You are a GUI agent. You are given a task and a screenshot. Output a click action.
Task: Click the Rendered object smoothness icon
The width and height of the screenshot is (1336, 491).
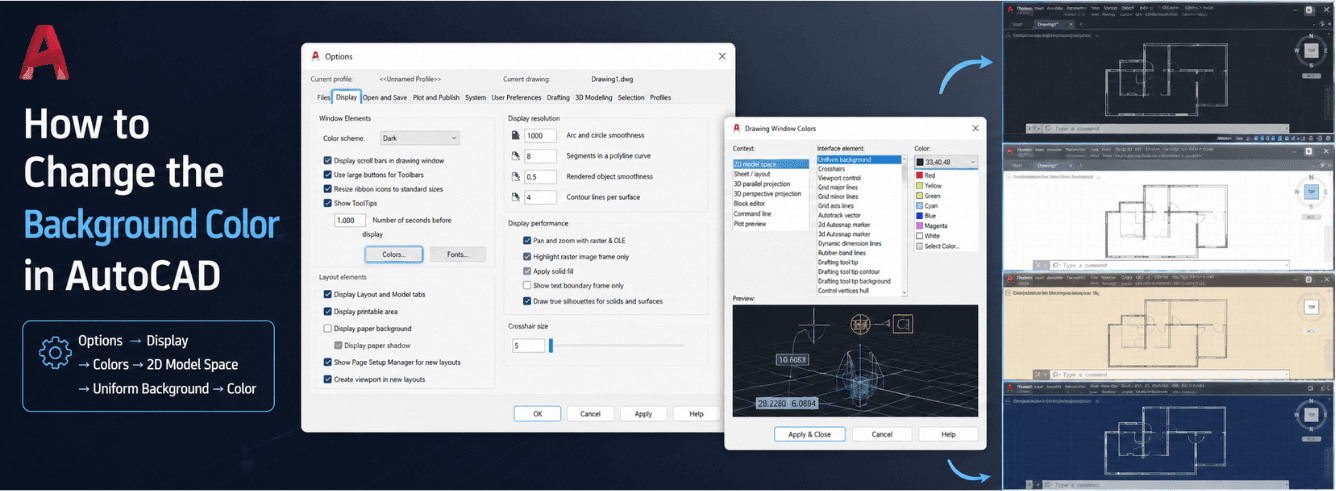[x=516, y=177]
